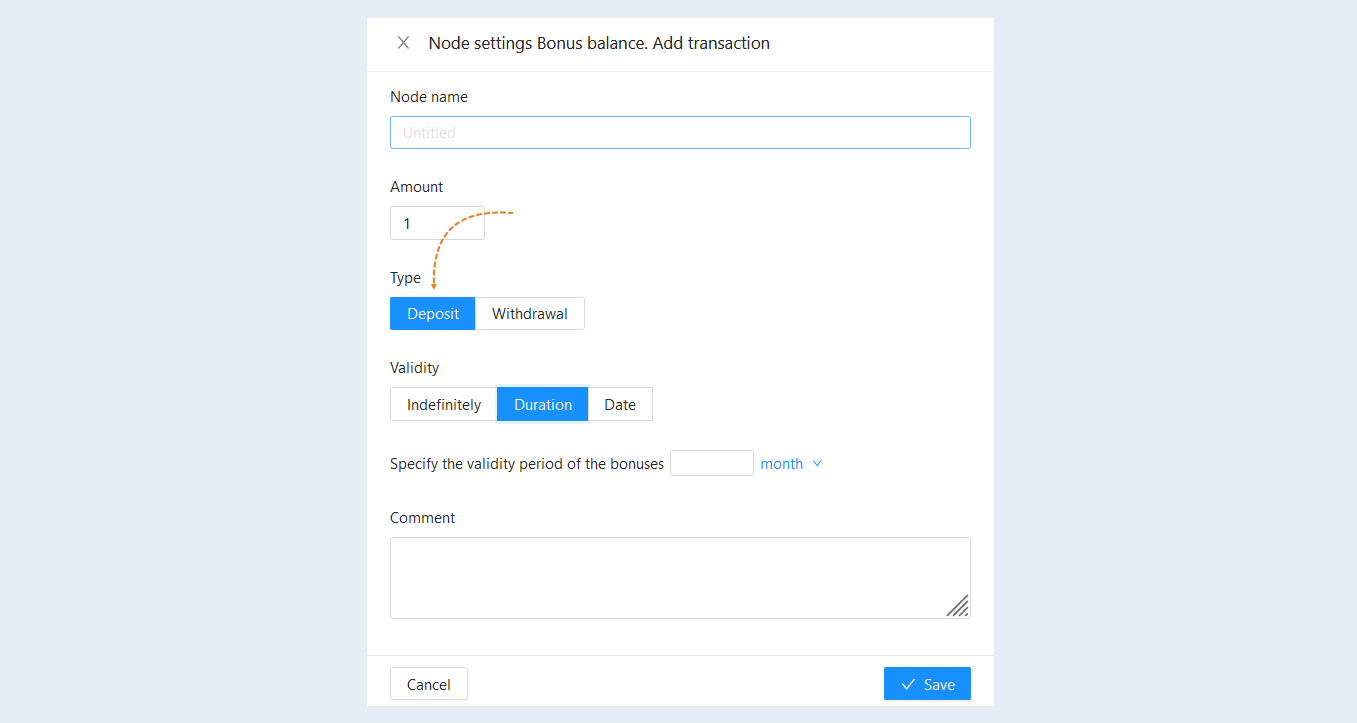Image resolution: width=1357 pixels, height=723 pixels.
Task: Focus the Node name Untitled field
Action: click(680, 132)
